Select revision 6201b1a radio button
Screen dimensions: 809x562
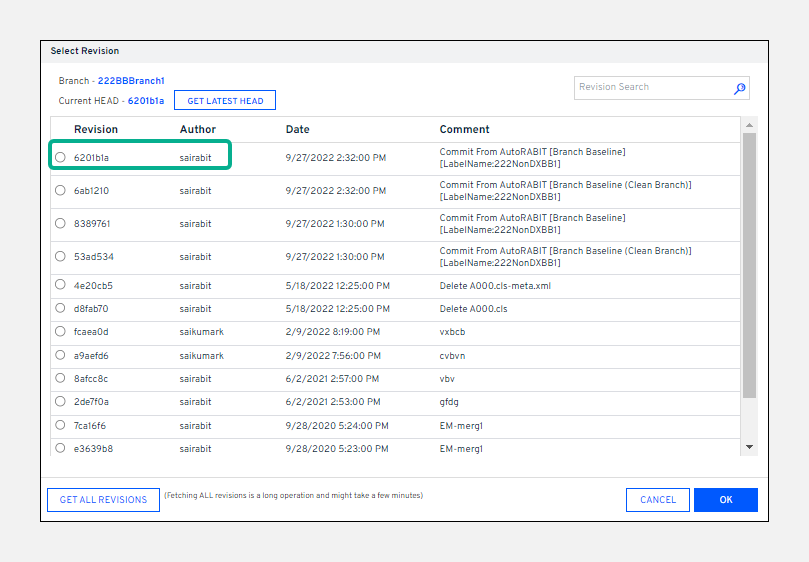coord(60,158)
